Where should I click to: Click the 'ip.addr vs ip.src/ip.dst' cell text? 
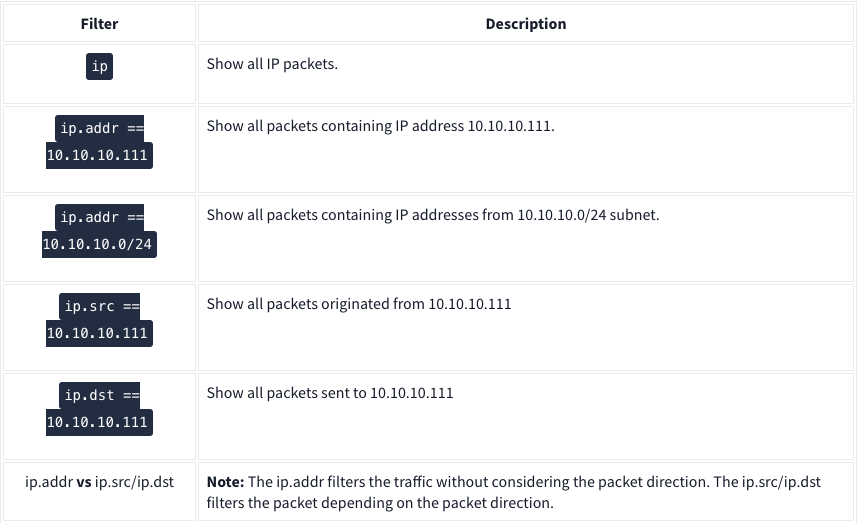[99, 482]
